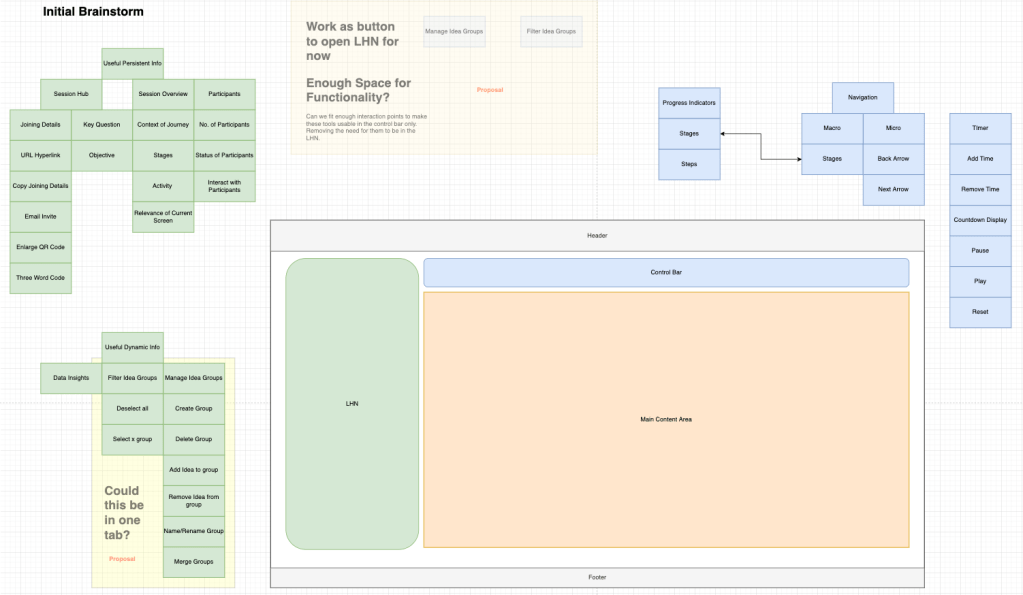Screen dimensions: 1023x595
Task: Select the Play box in Timer column
Action: tap(980, 281)
